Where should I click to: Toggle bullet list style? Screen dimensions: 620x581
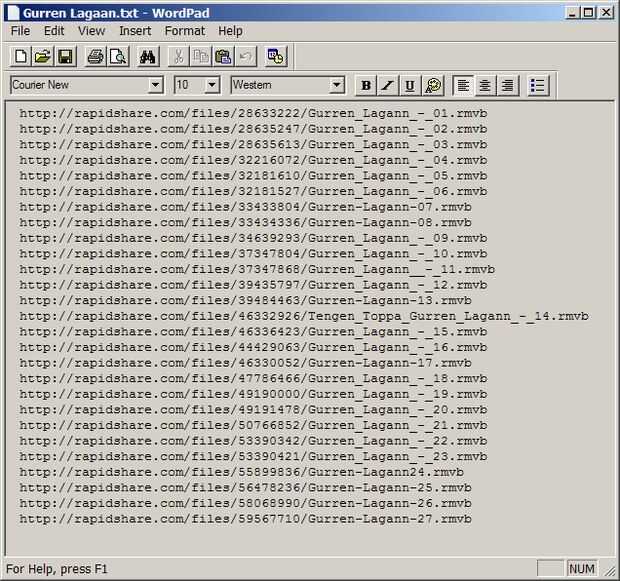(x=538, y=85)
